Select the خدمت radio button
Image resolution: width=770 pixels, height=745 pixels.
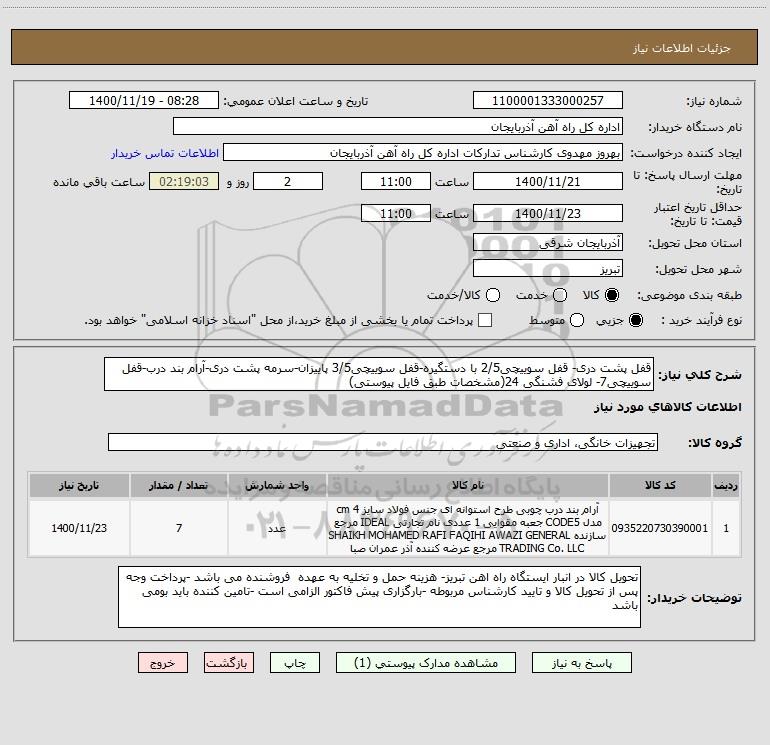(x=560, y=295)
